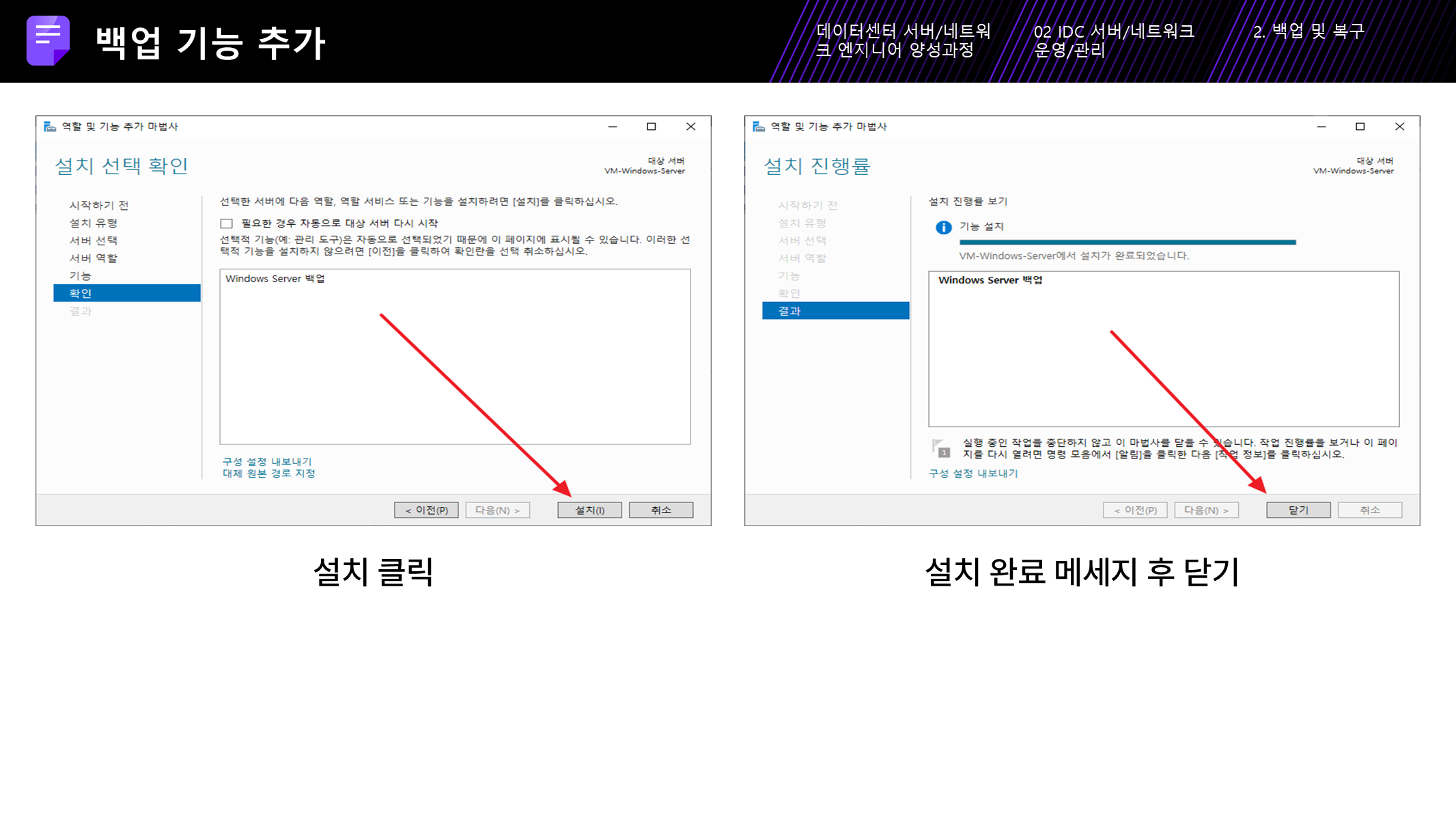This screenshot has width=1456, height=820.
Task: Maximize the left 설치 선택 확인 window
Action: [652, 126]
